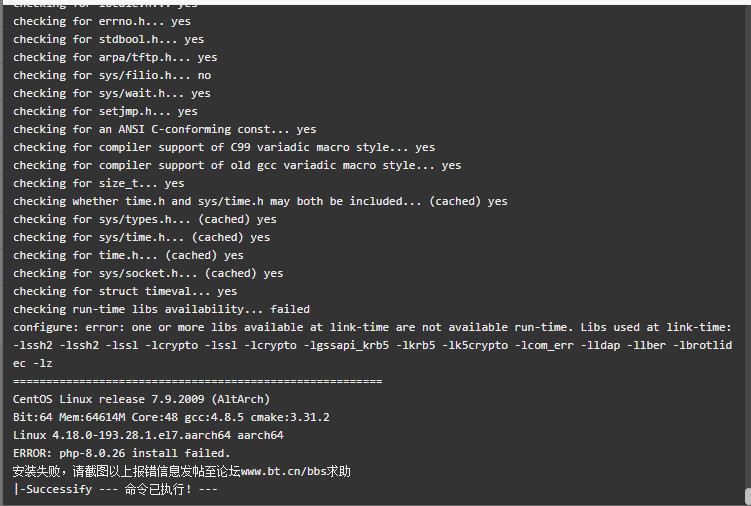This screenshot has width=751, height=506.
Task: Click the '|-Successify --- 命令已执行' status line
Action: coord(115,489)
